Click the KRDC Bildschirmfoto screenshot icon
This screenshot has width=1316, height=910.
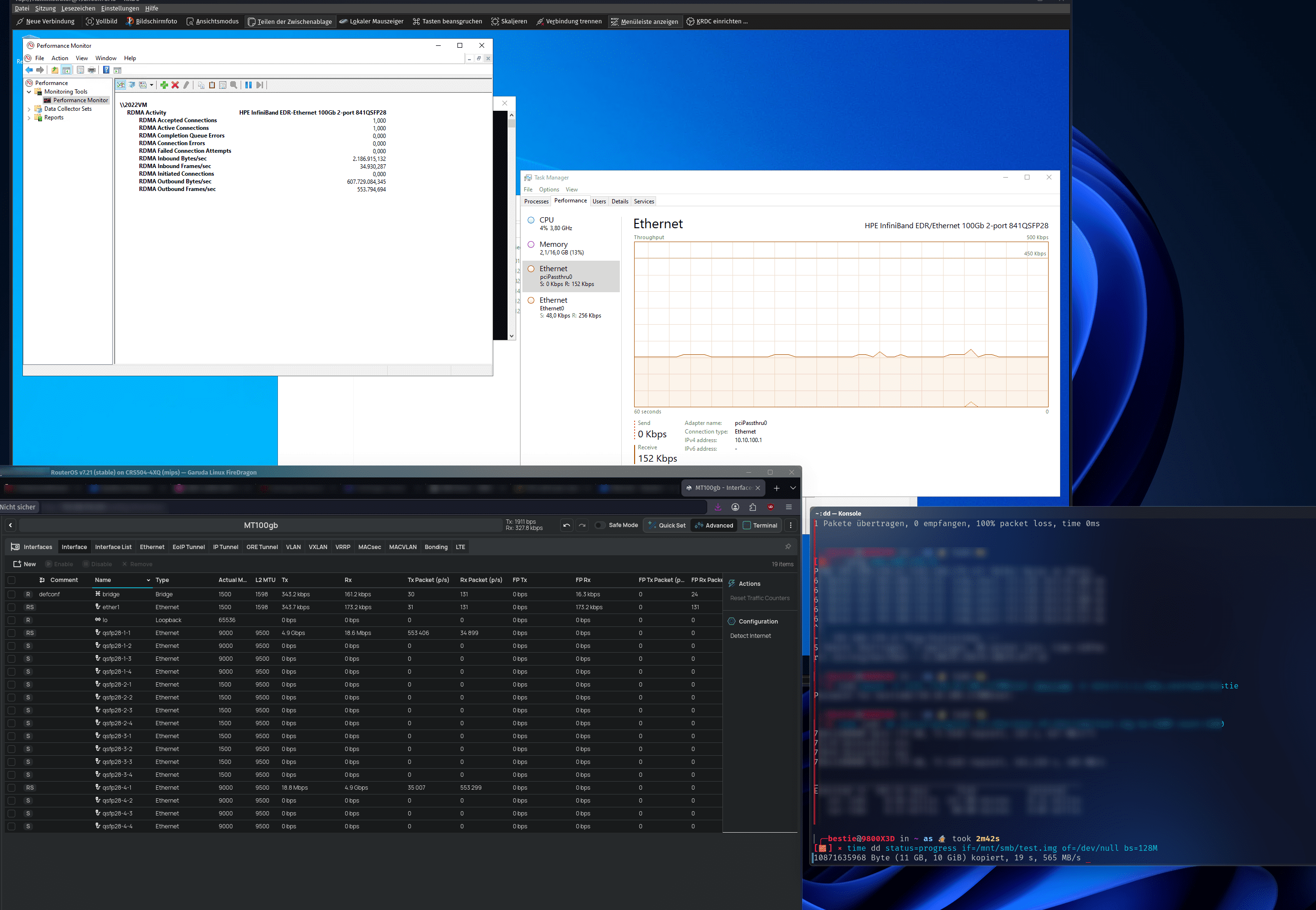[x=130, y=21]
